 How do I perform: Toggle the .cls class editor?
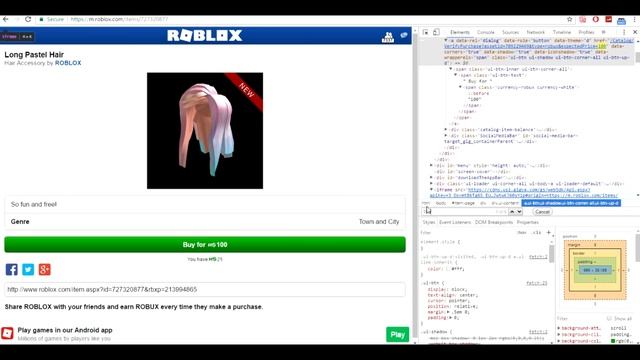536,233
